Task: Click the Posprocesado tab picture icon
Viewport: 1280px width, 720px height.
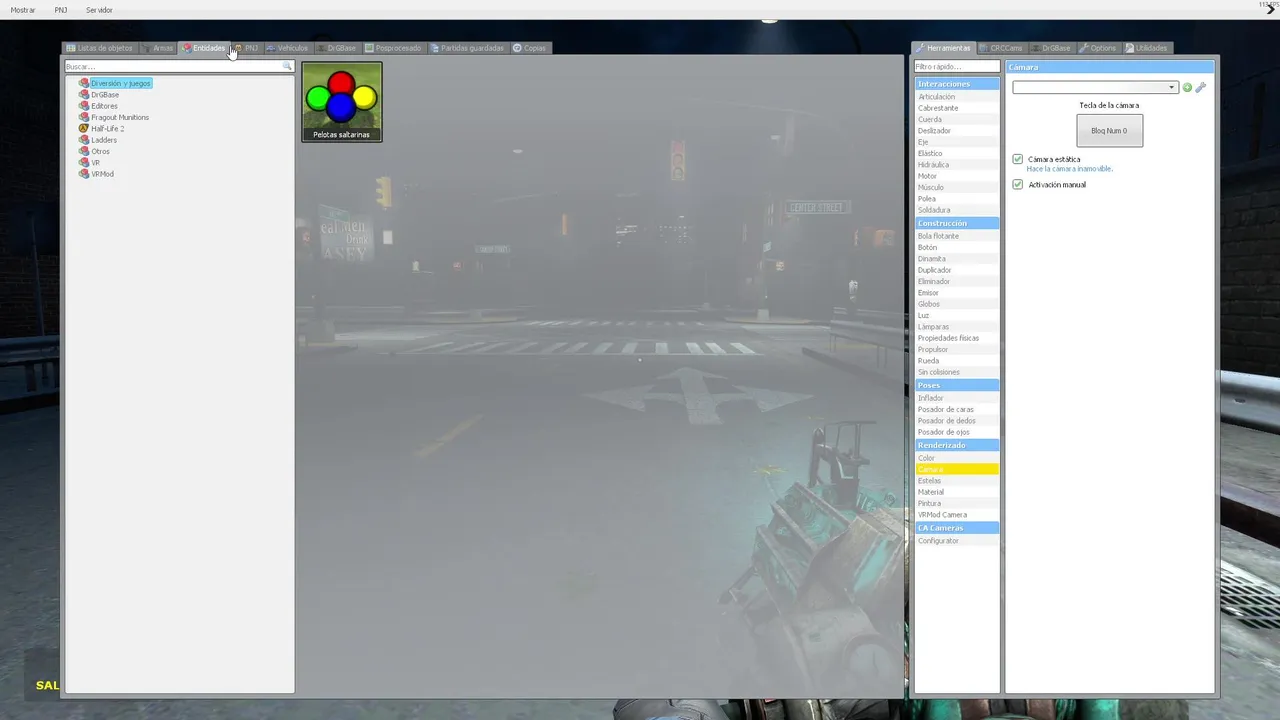Action: [x=369, y=48]
